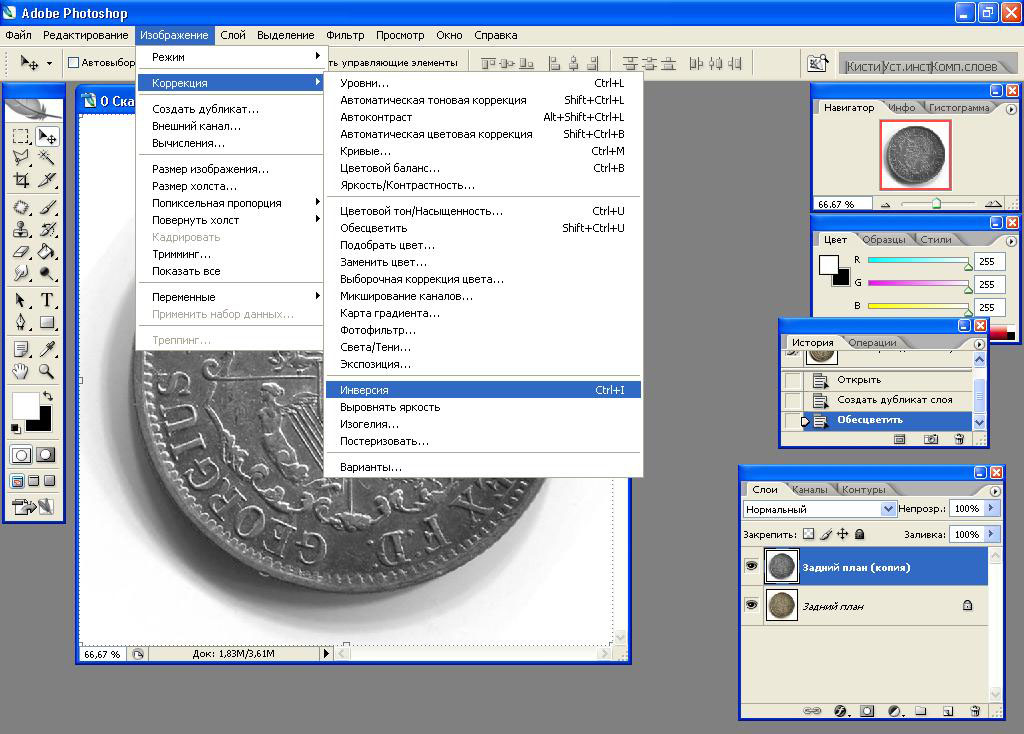Select the Rectangle shape tool
Image resolution: width=1024 pixels, height=734 pixels.
click(47, 322)
